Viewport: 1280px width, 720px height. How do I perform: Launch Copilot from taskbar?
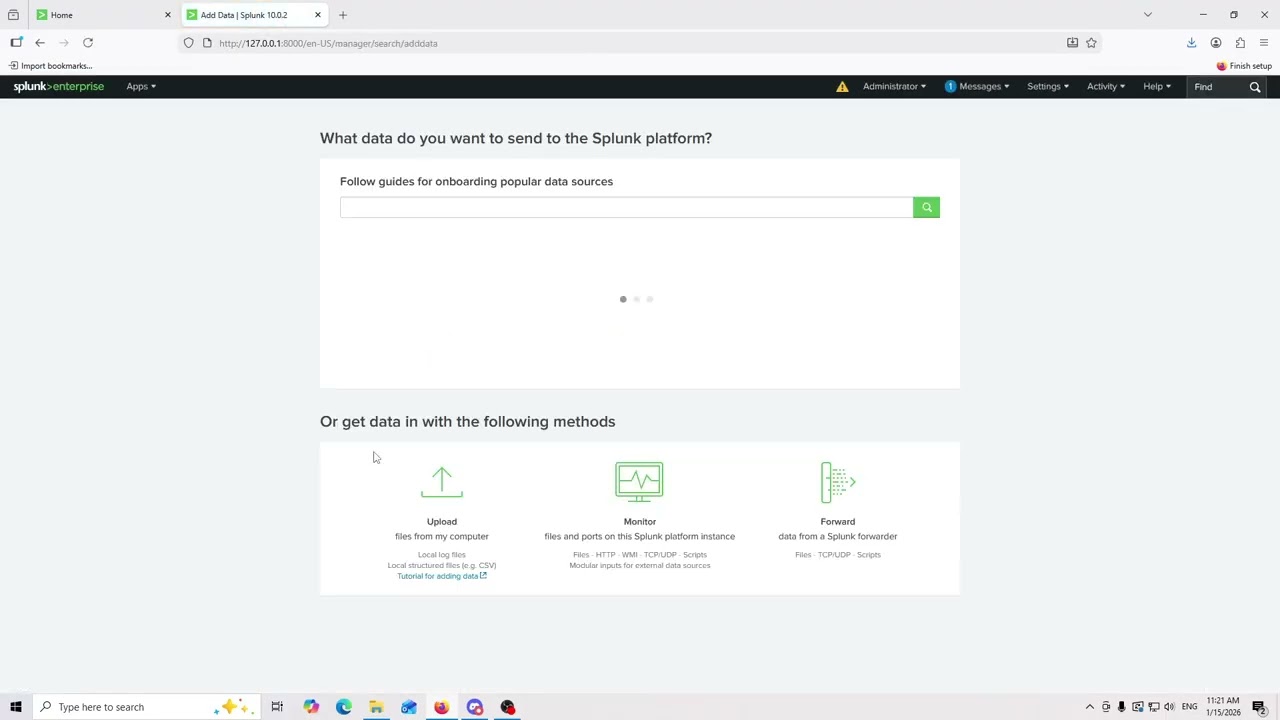[311, 707]
